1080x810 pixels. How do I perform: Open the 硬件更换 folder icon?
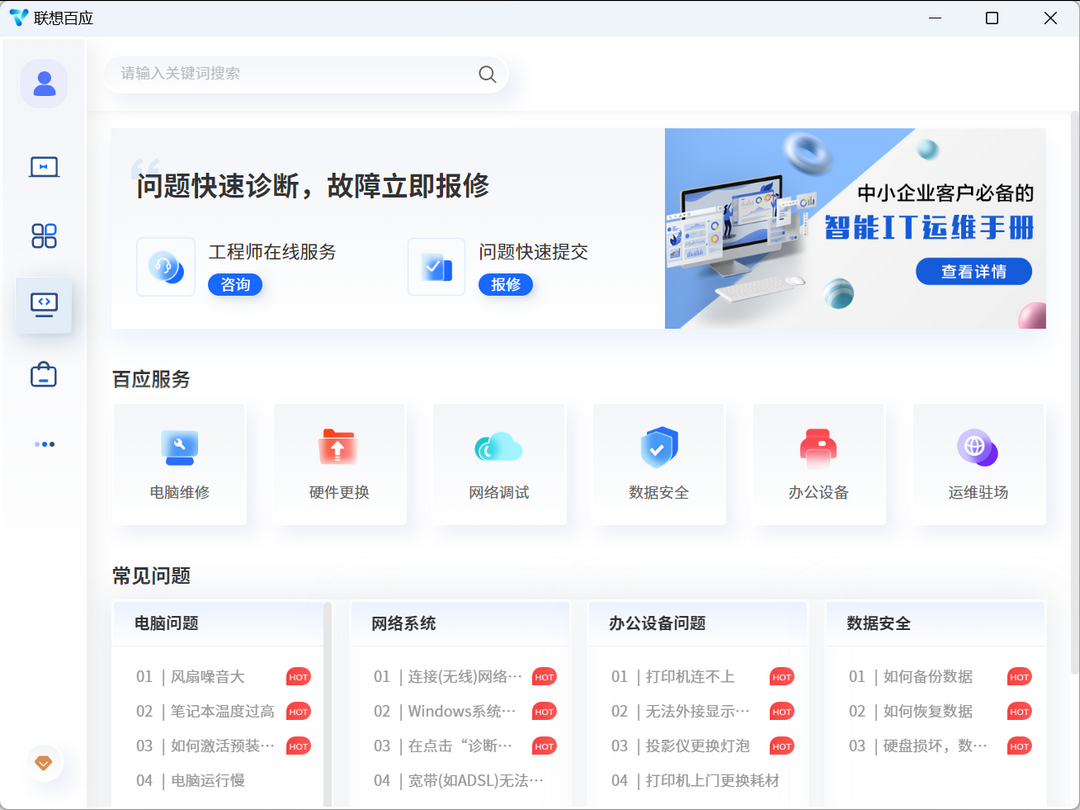click(338, 446)
